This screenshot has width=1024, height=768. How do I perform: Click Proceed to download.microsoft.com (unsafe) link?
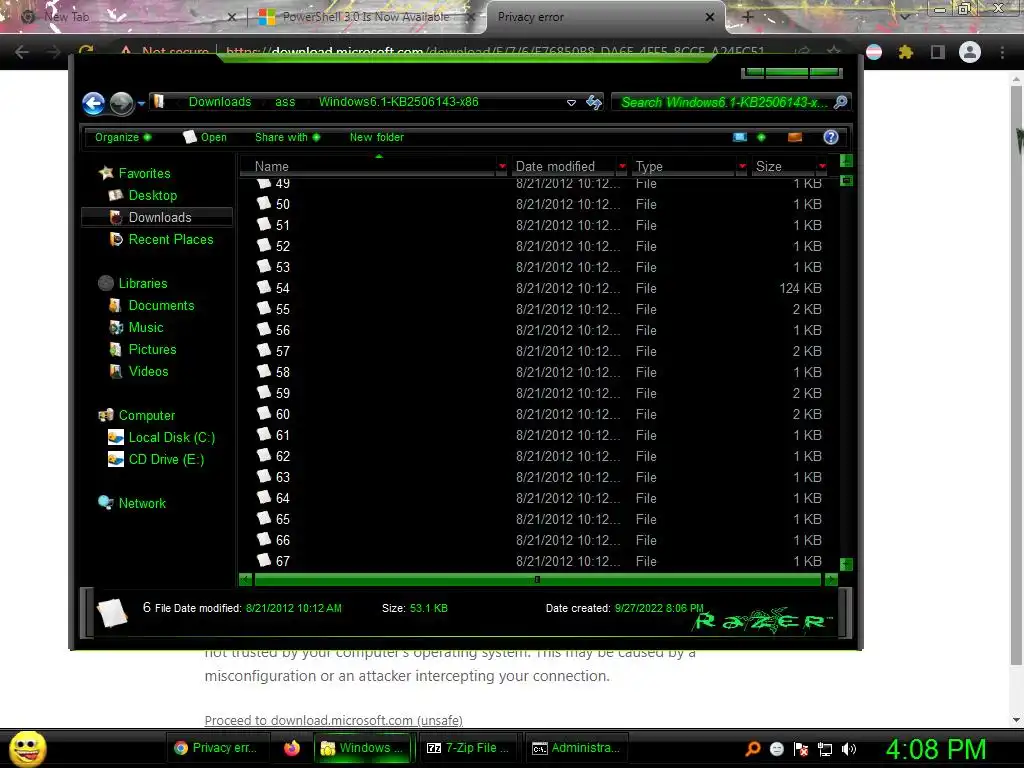click(333, 720)
